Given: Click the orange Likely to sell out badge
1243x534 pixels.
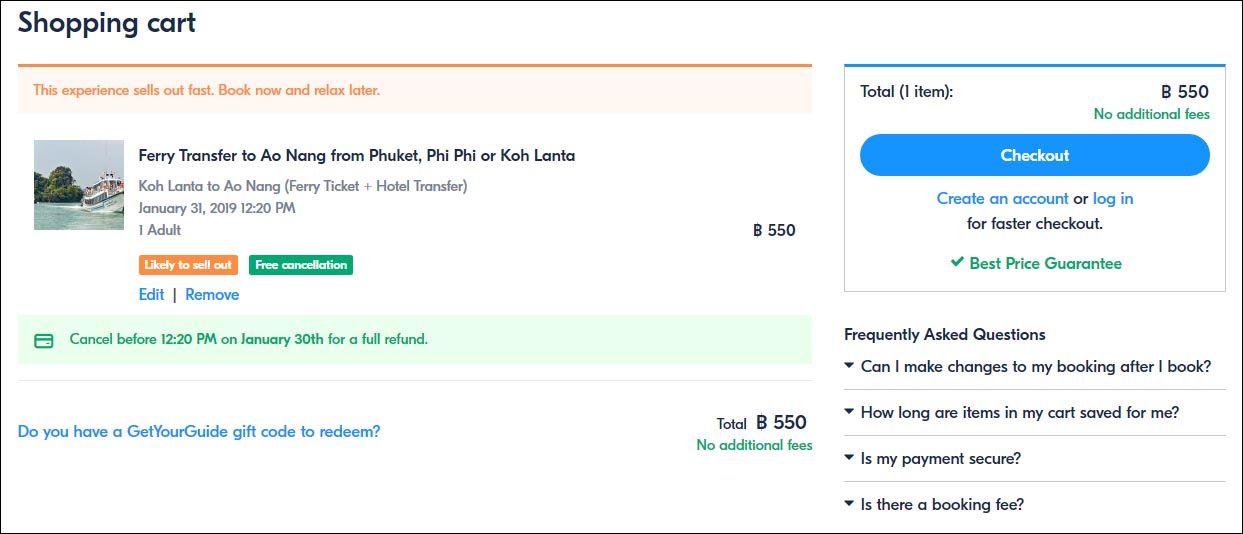Looking at the screenshot, I should click(188, 265).
